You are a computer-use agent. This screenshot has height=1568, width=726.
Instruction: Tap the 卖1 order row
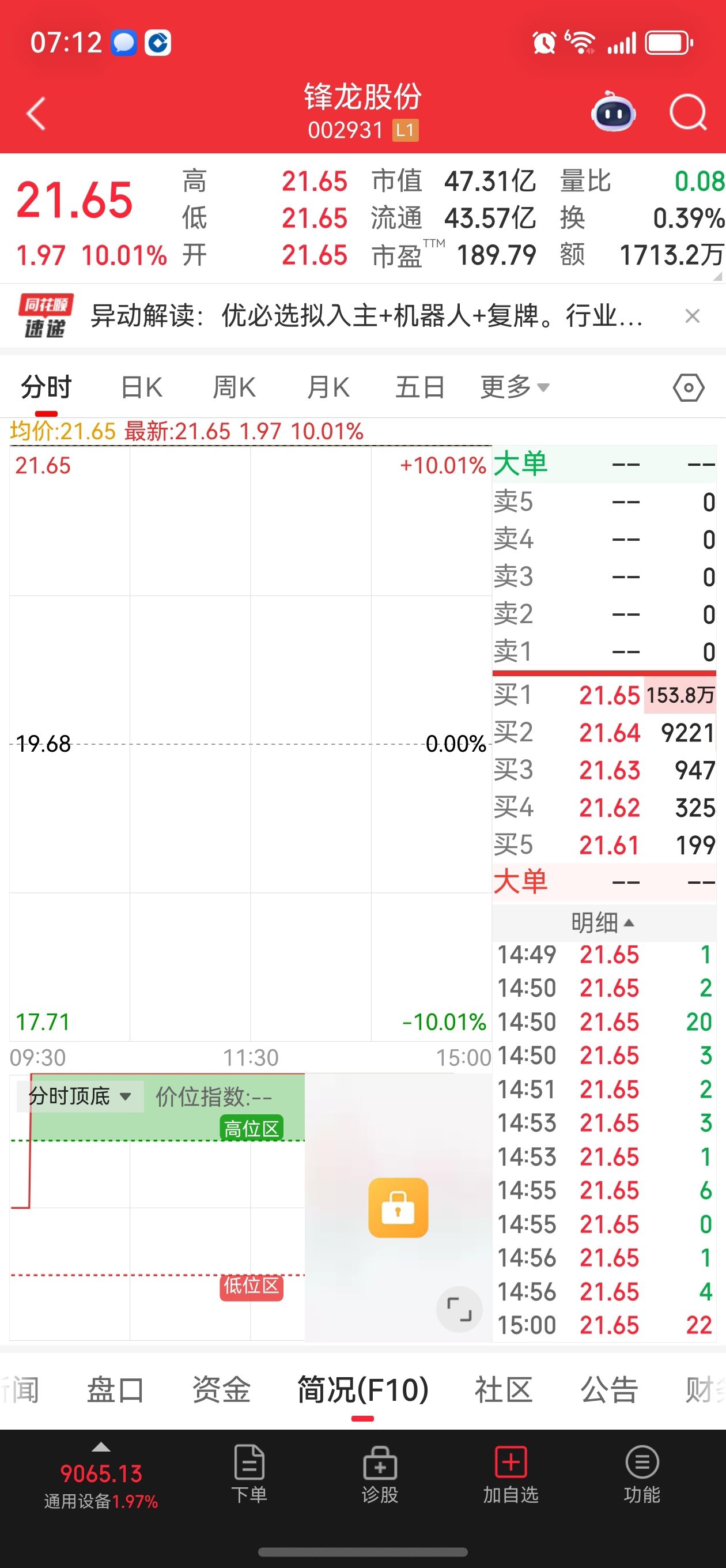(604, 652)
